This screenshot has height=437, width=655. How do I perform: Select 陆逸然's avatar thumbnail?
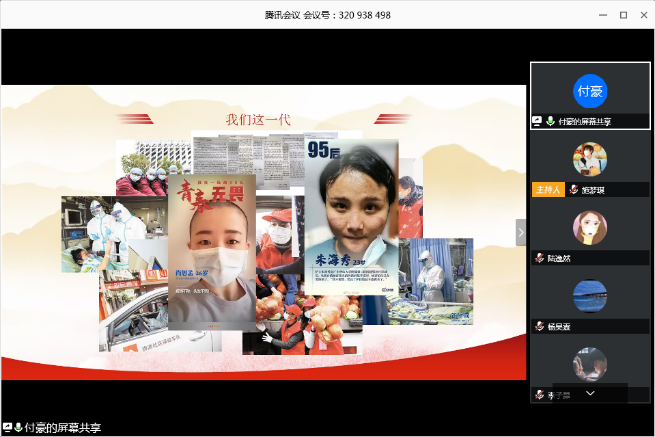(x=589, y=229)
